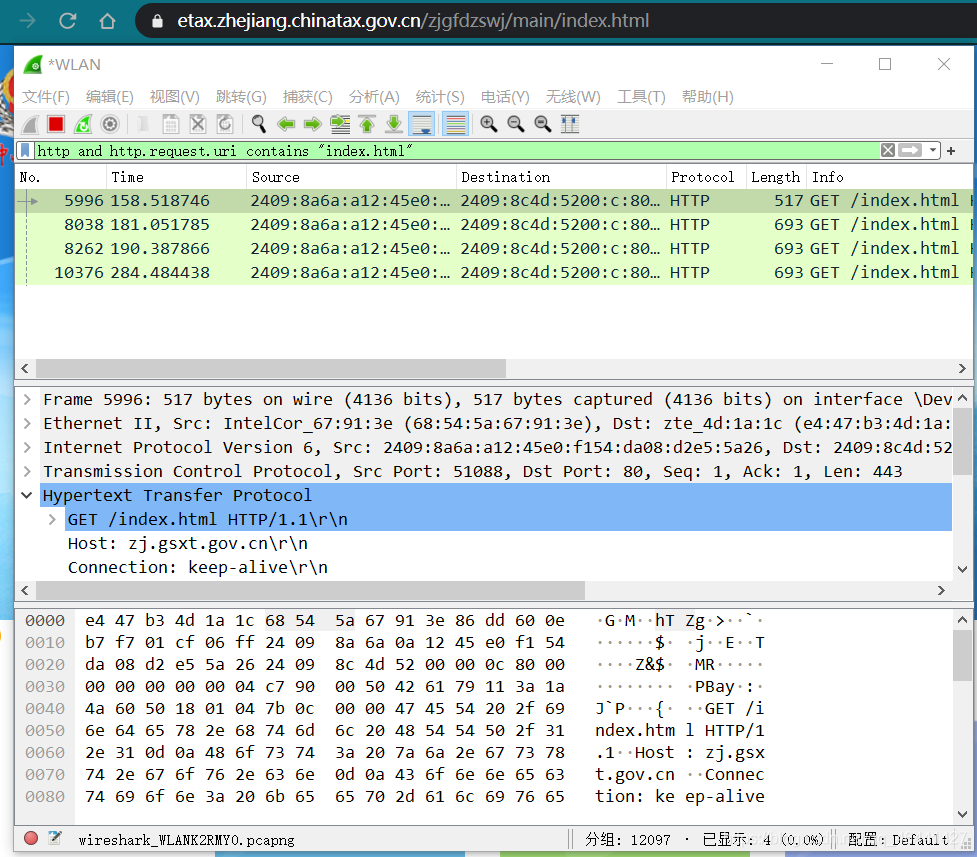Screen dimensions: 977x857
Task: Expand the GET /index.html request line
Action: [x=52, y=520]
